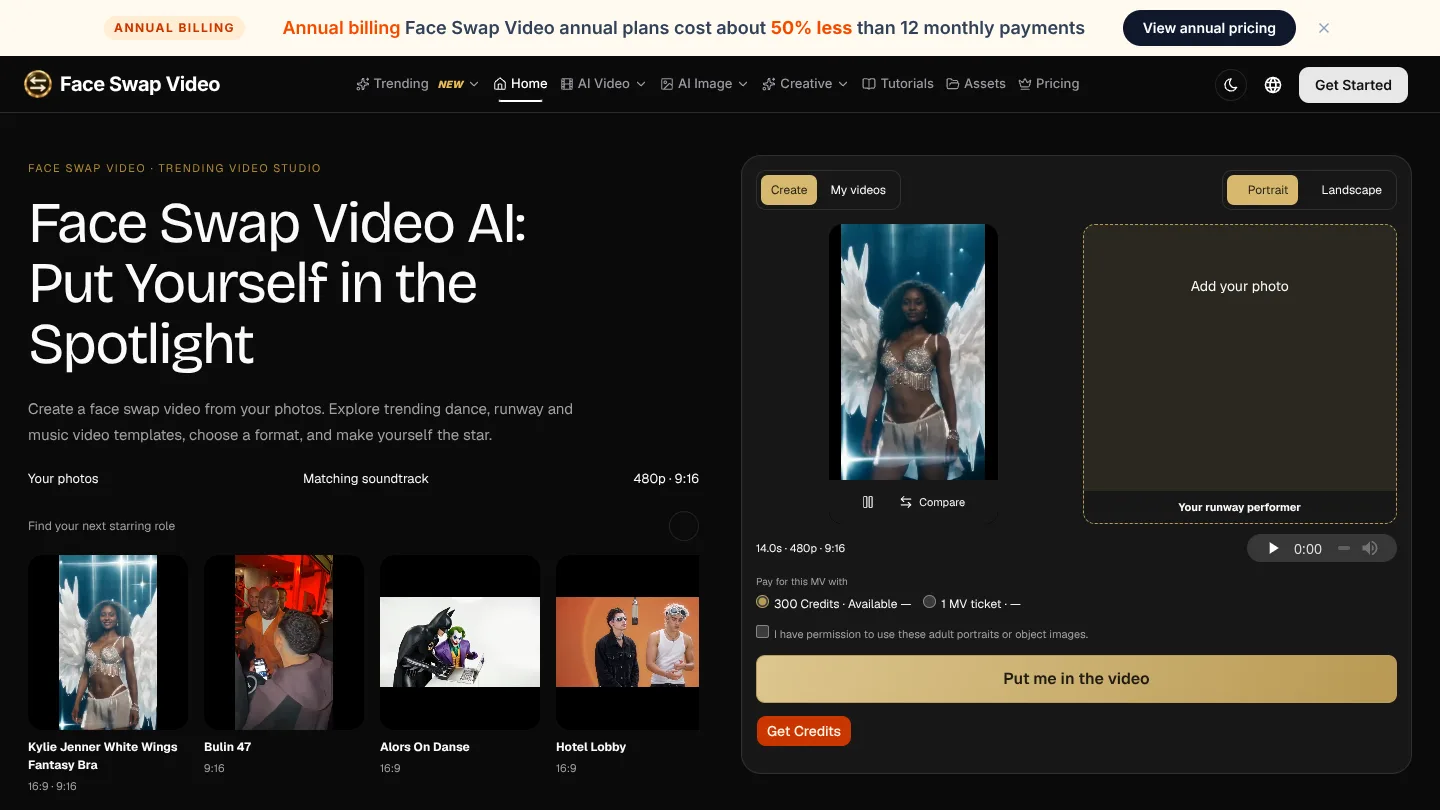Play the audio track
The height and width of the screenshot is (810, 1440).
coord(1273,548)
